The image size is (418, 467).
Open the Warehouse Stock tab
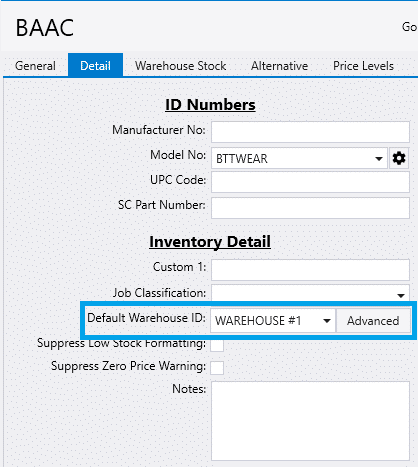point(181,66)
